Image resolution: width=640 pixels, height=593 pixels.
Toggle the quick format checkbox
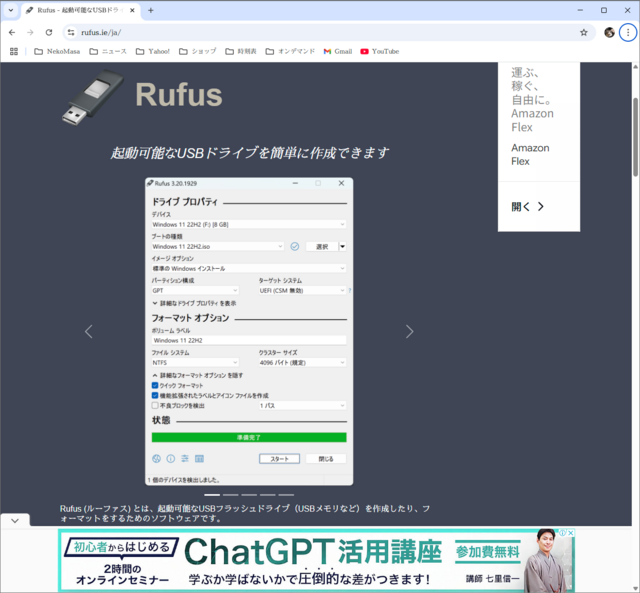pos(155,385)
